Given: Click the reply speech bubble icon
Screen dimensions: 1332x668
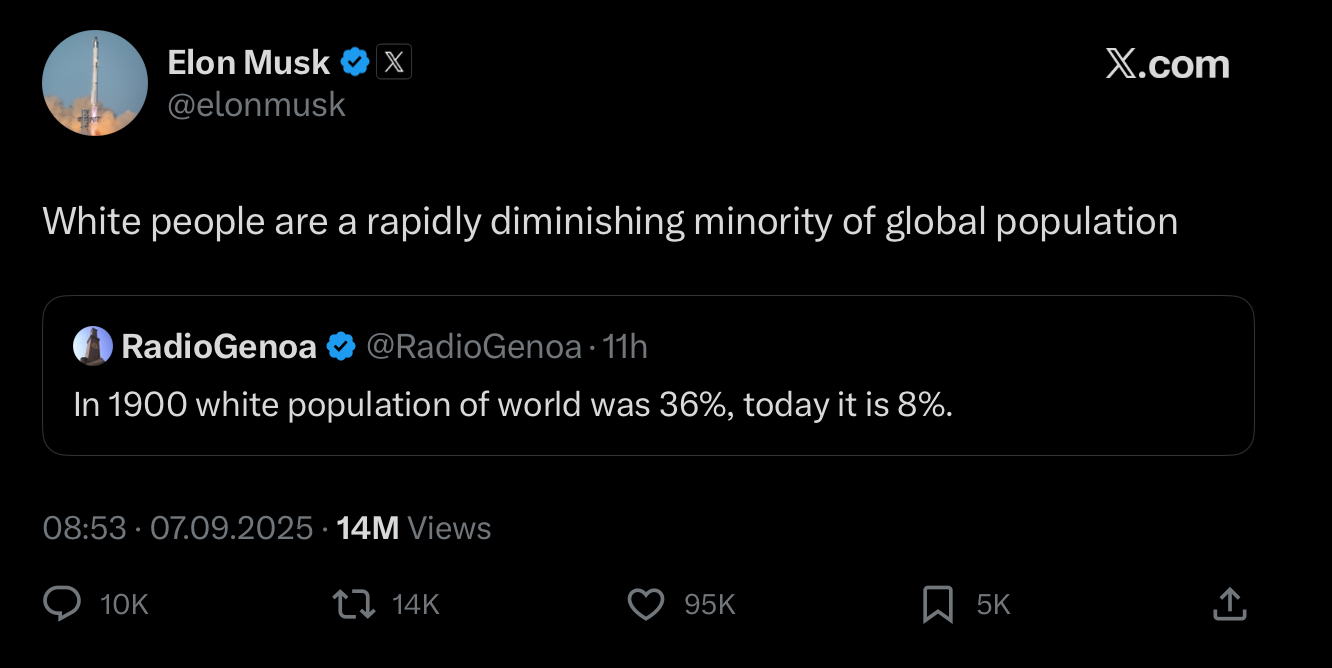Looking at the screenshot, I should pos(63,603).
